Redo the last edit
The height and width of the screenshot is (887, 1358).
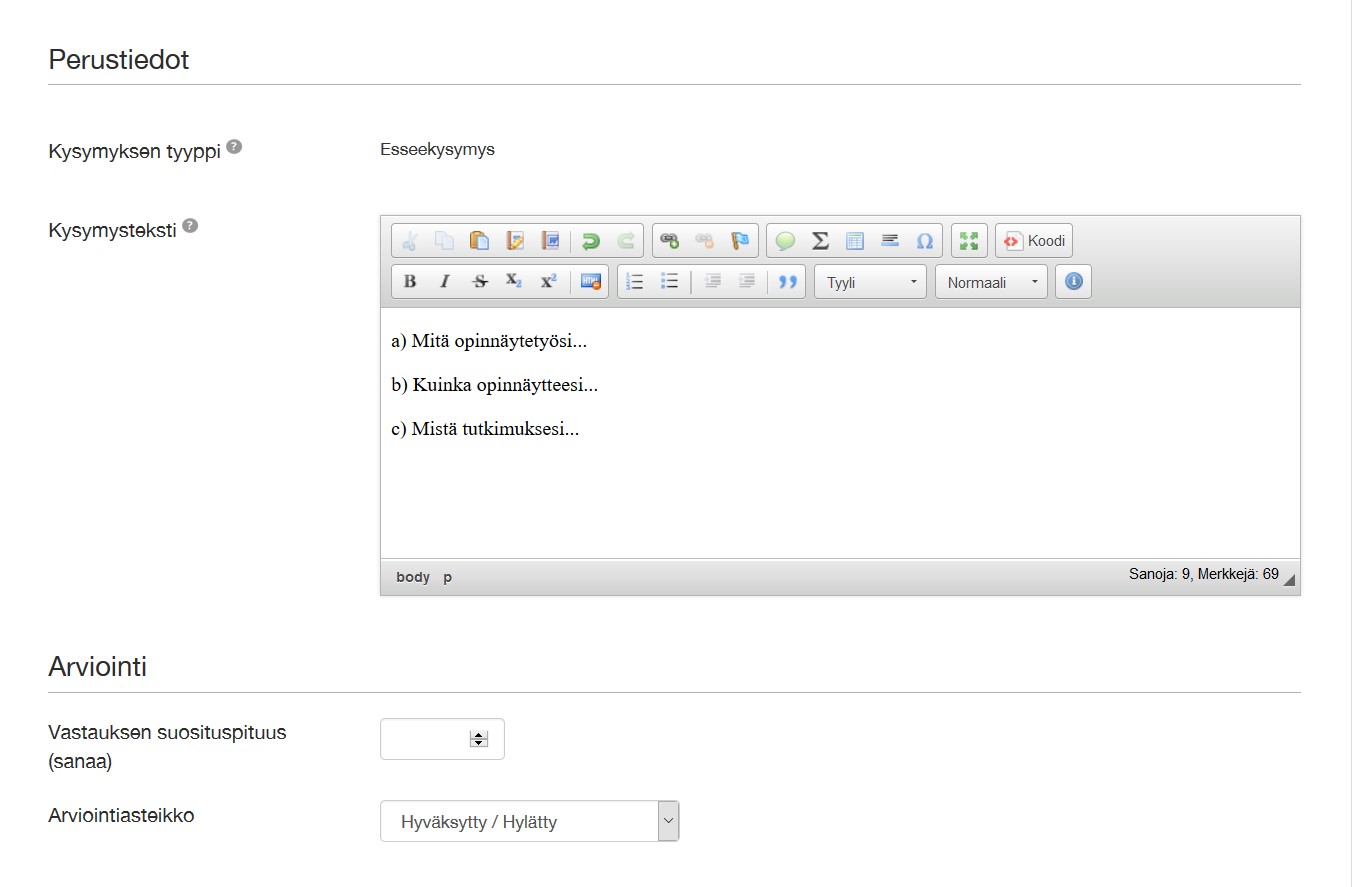point(625,241)
